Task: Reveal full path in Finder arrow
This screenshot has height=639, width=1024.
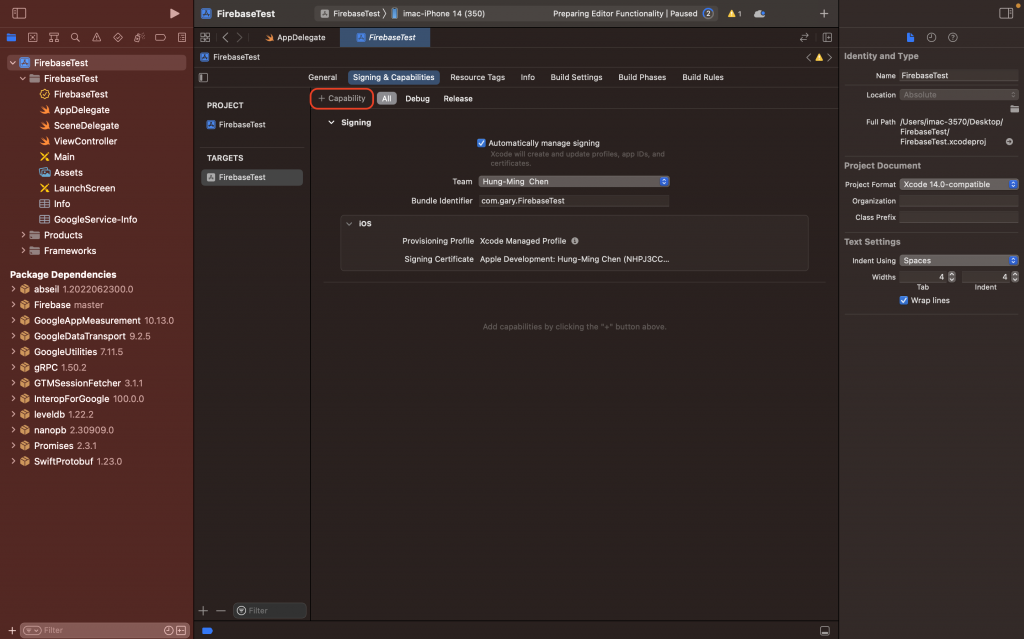Action: 1009,141
